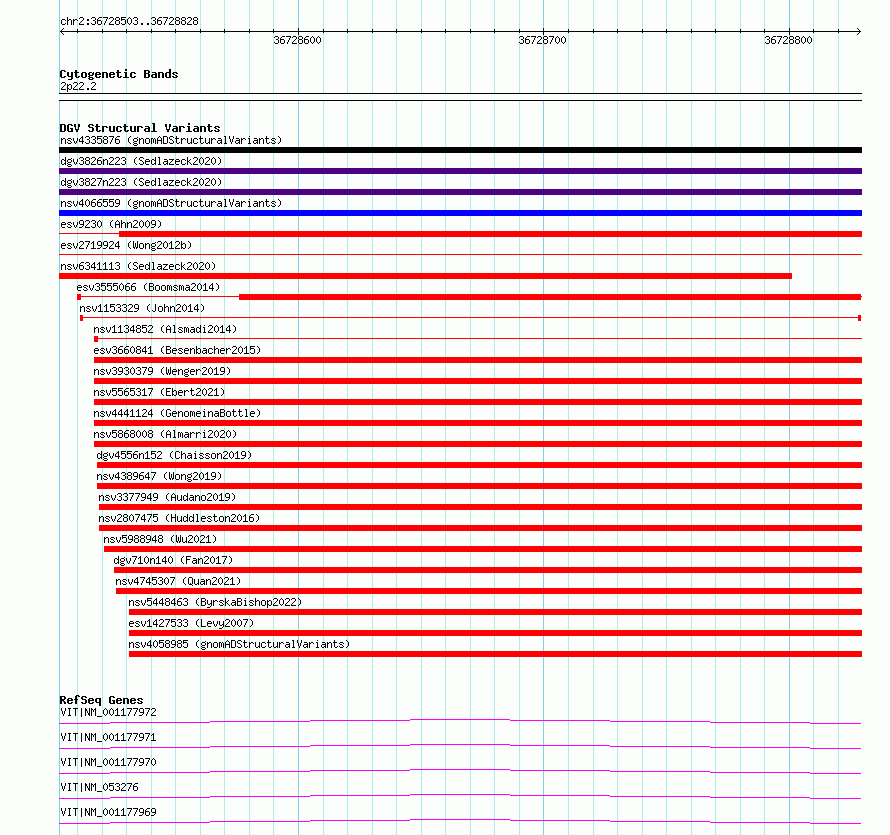Open transcript VIT|NM_001177969
The width and height of the screenshot is (890, 835).
pyautogui.click(x=108, y=812)
